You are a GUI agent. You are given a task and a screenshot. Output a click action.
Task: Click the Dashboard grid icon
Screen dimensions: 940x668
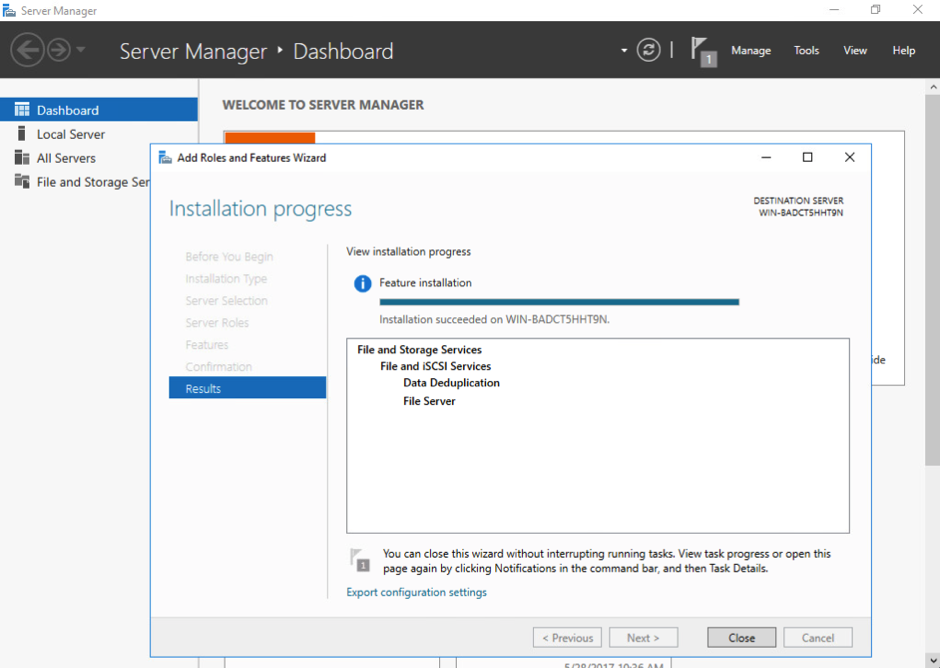(22, 109)
